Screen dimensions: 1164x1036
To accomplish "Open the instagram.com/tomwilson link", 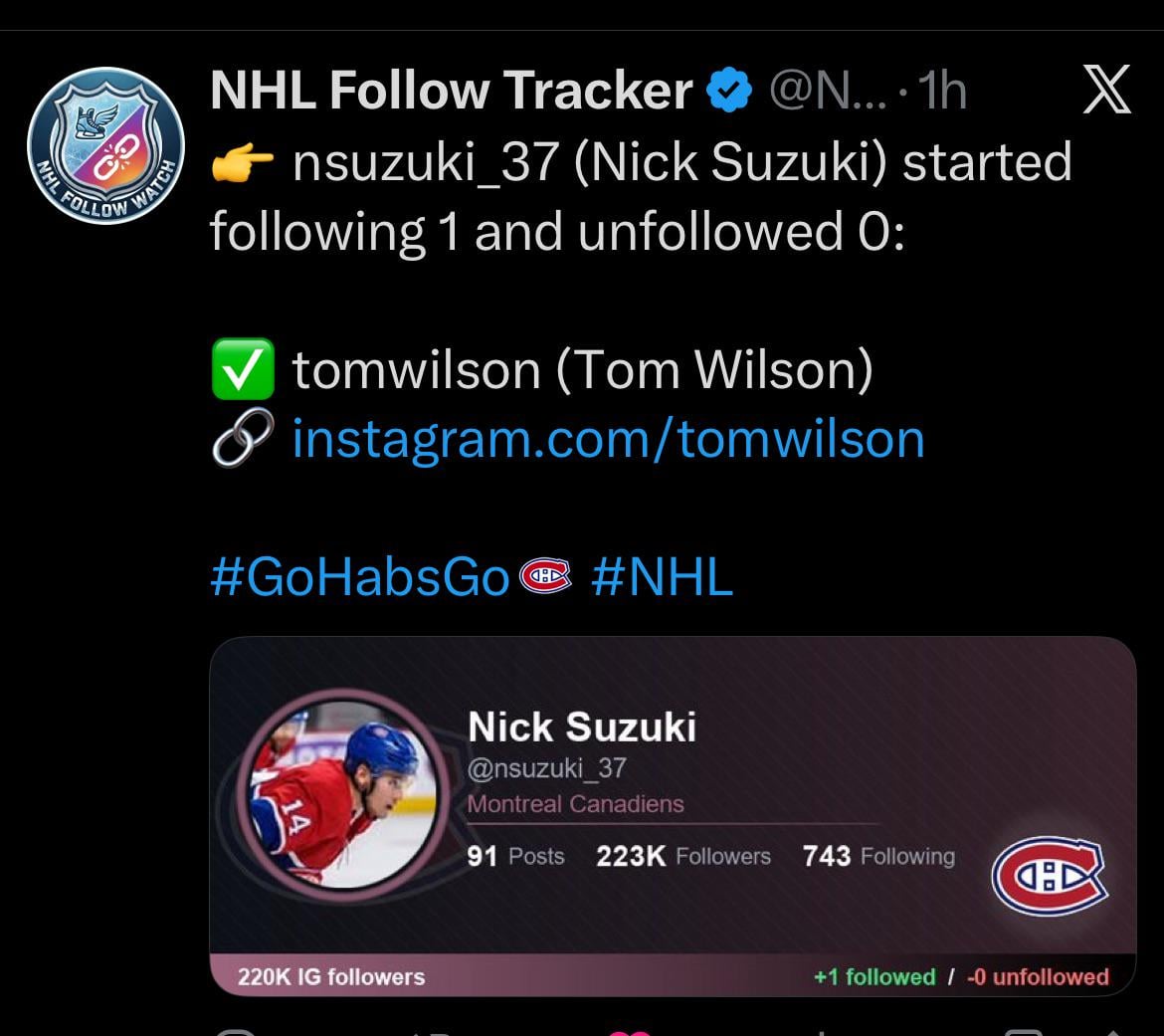I will pos(608,440).
